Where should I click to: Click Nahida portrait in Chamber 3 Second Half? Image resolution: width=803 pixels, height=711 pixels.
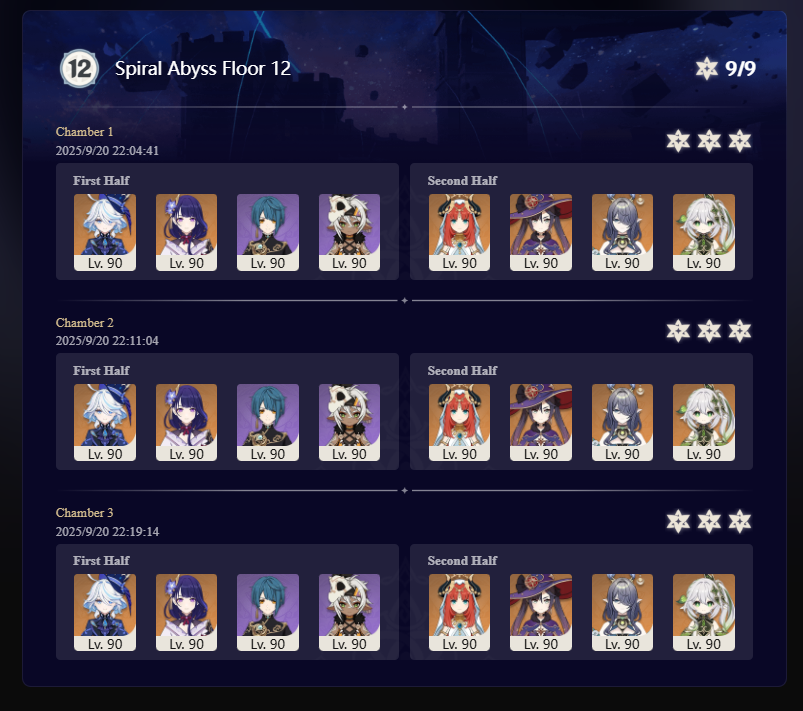704,612
